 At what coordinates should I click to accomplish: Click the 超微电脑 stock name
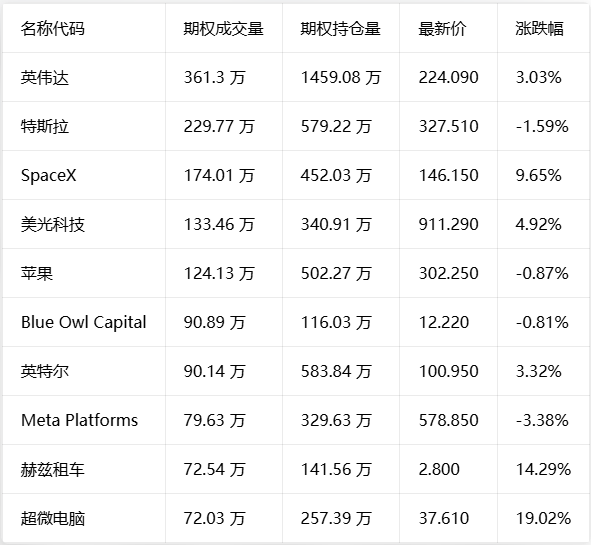(x=53, y=518)
